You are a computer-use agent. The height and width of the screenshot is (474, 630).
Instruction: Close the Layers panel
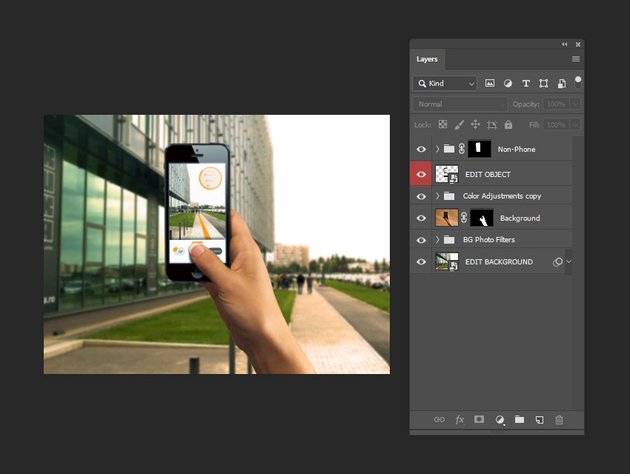click(578, 45)
